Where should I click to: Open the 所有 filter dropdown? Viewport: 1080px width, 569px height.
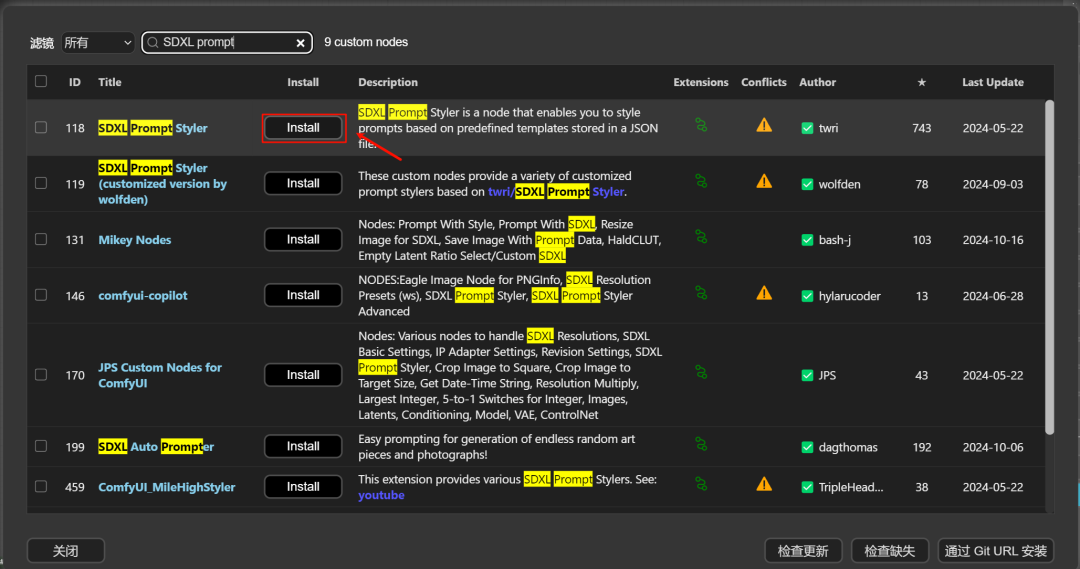(x=98, y=43)
